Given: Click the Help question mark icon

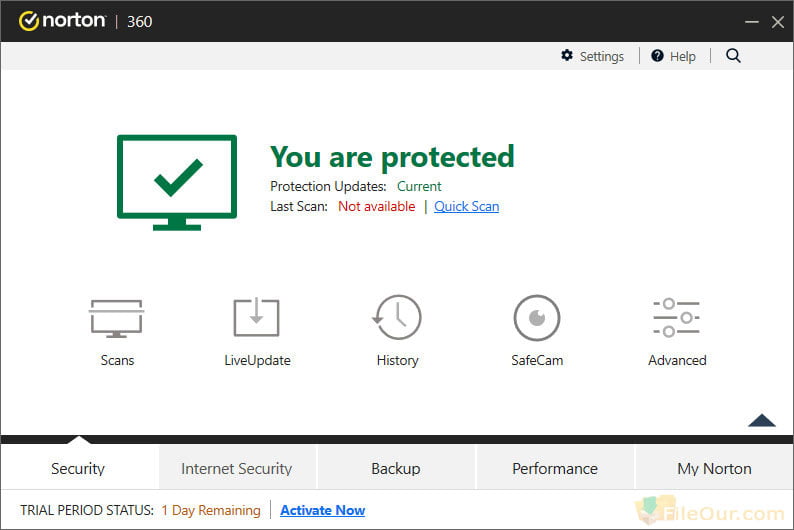Looking at the screenshot, I should click(657, 56).
